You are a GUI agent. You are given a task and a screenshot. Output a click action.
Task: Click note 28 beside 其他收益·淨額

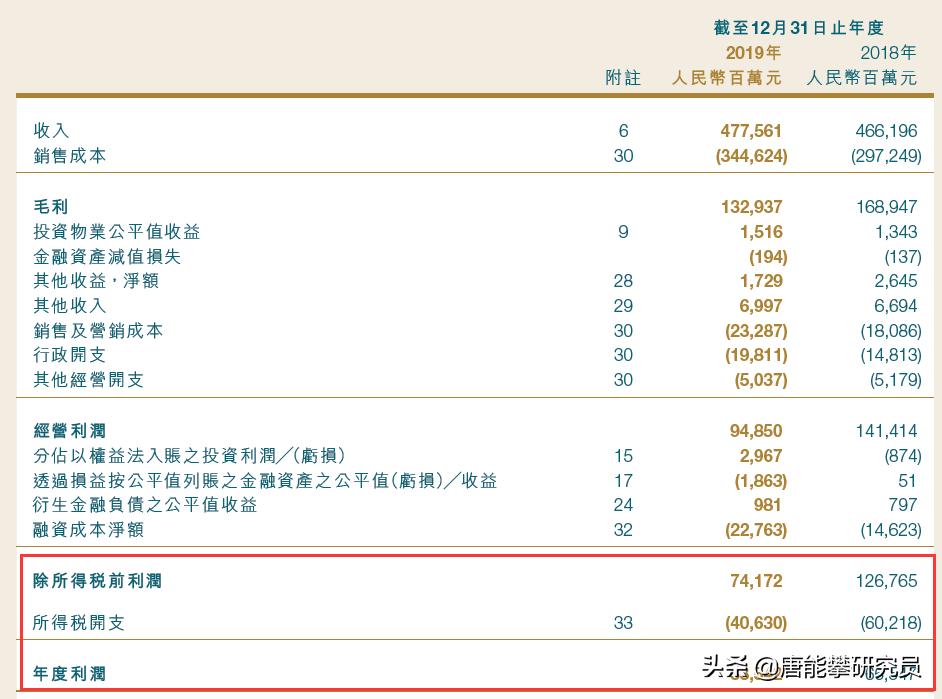tap(623, 281)
